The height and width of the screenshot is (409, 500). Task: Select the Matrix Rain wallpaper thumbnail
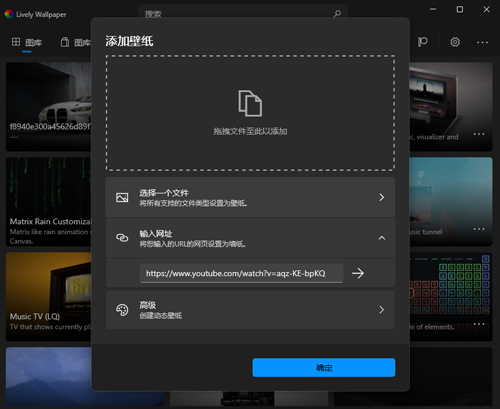click(49, 202)
